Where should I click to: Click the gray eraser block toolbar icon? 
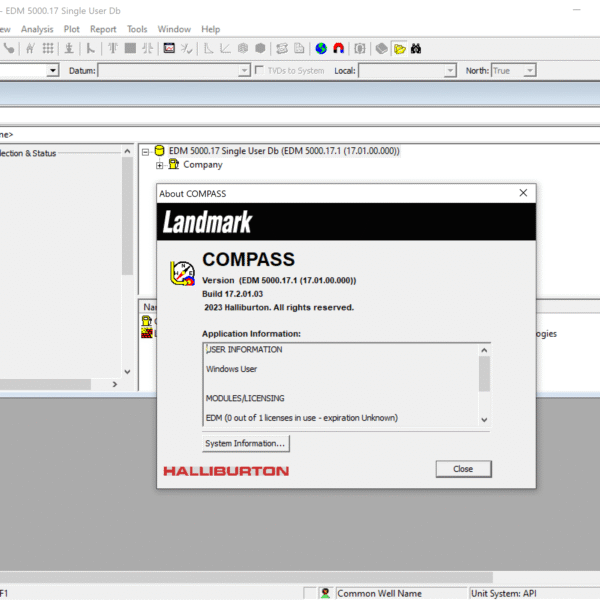(381, 49)
